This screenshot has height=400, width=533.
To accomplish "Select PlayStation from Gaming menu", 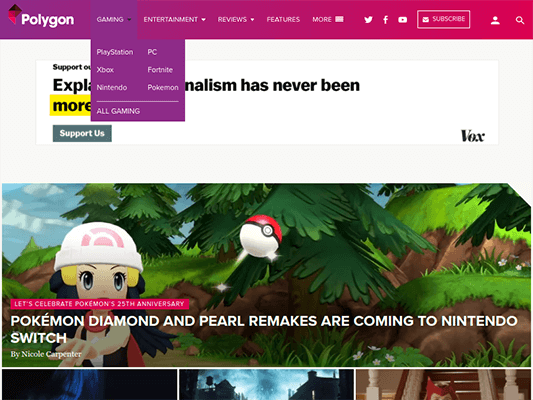I will 115,52.
